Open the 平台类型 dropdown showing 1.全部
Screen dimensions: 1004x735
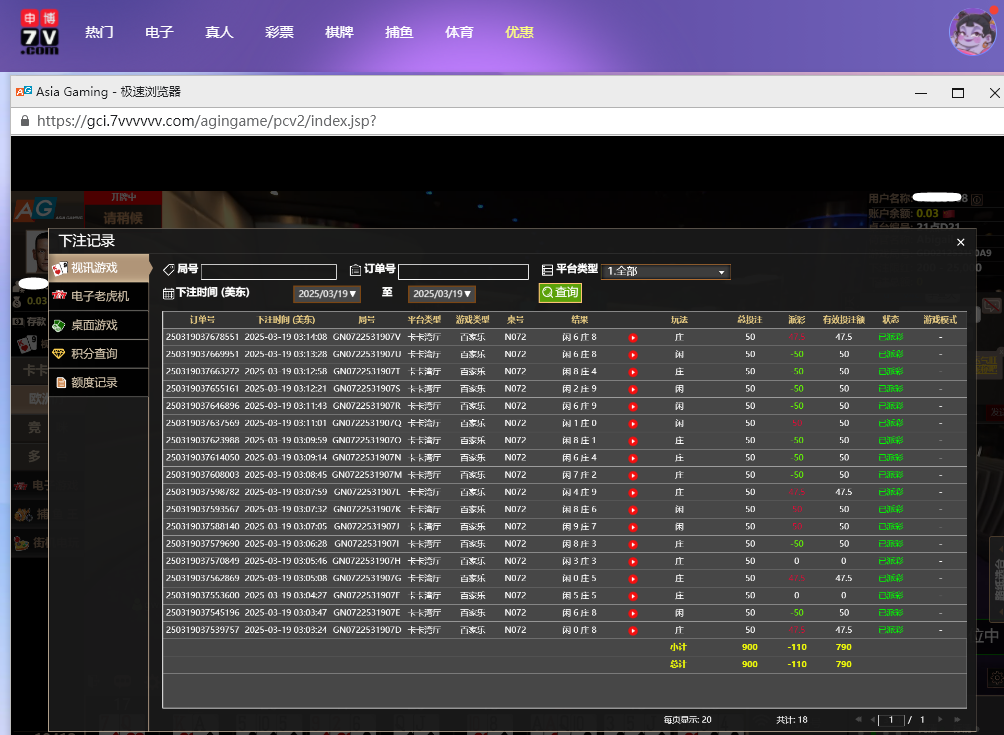pos(667,271)
